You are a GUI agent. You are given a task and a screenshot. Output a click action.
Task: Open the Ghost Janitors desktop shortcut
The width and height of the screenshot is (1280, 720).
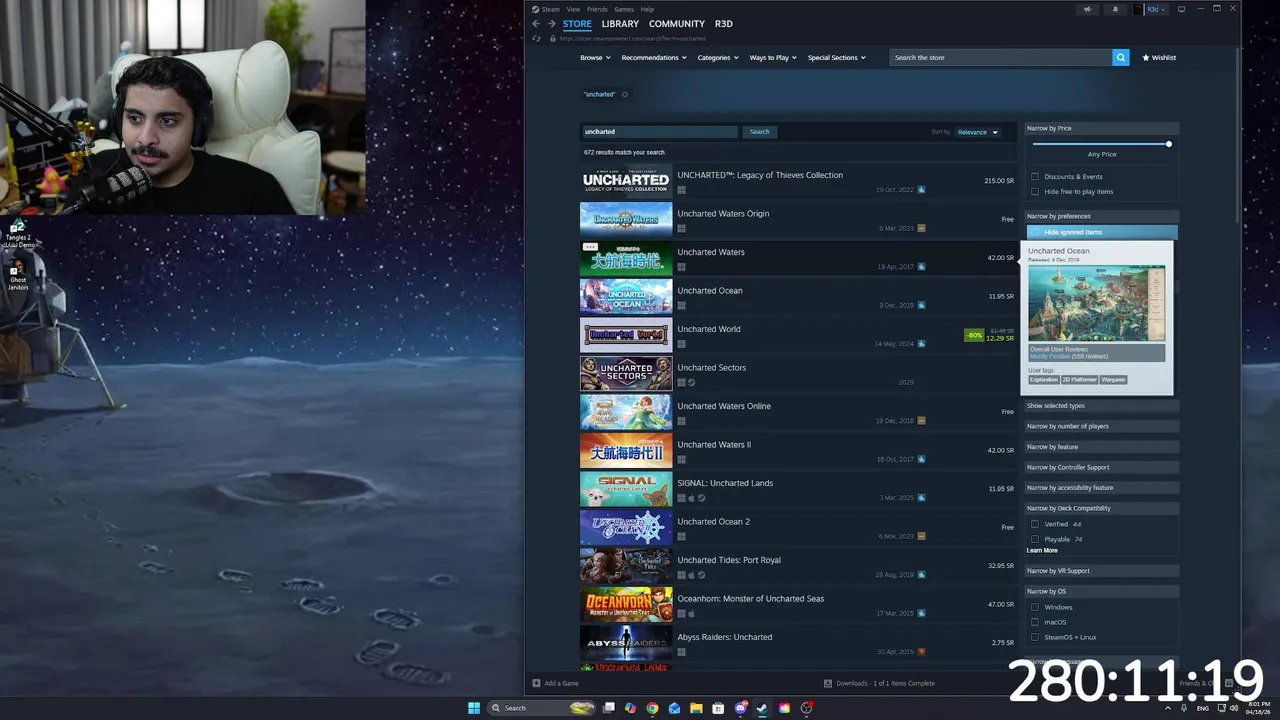[17, 277]
